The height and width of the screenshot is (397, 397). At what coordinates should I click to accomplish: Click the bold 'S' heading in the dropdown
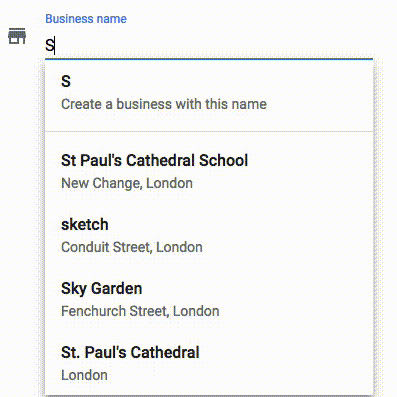66,81
